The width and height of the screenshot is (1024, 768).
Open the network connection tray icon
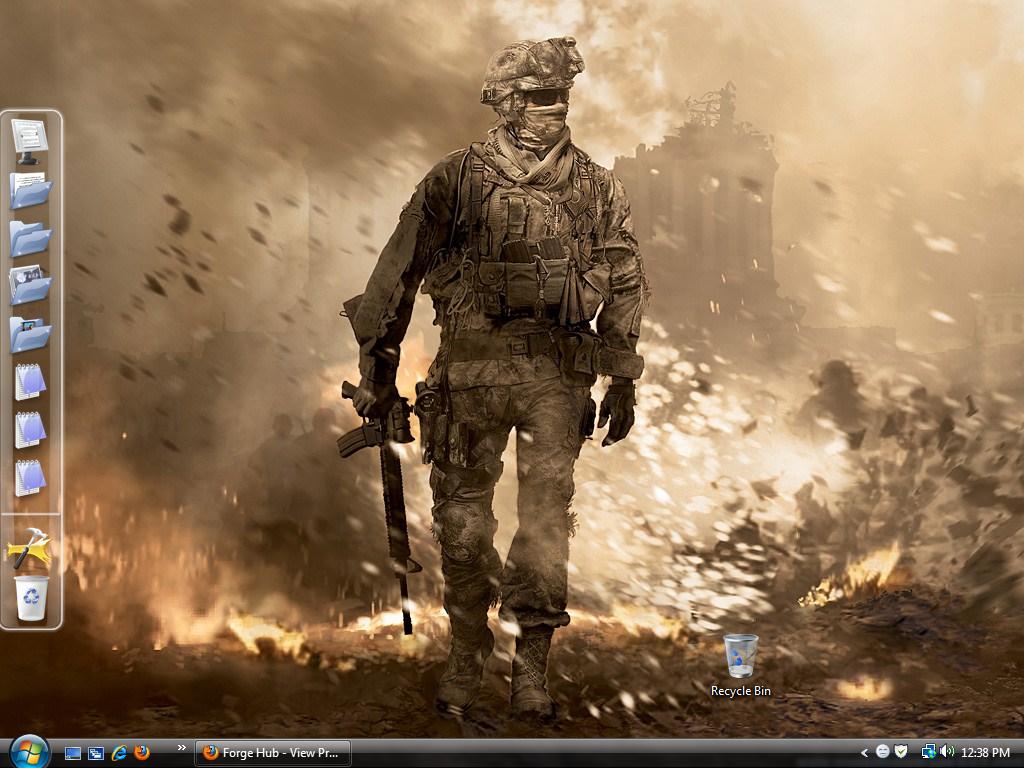(x=928, y=752)
